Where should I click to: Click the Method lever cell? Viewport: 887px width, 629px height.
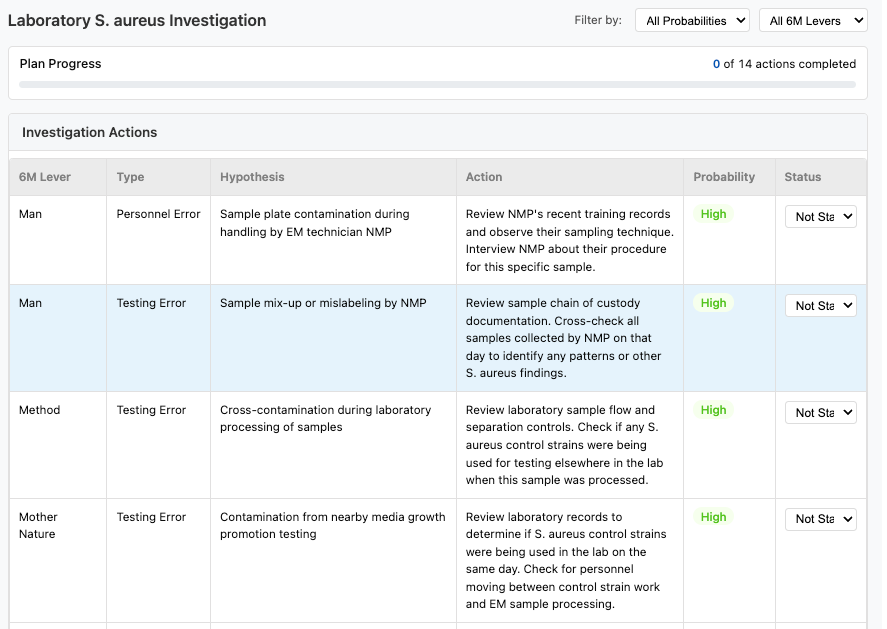coord(39,410)
